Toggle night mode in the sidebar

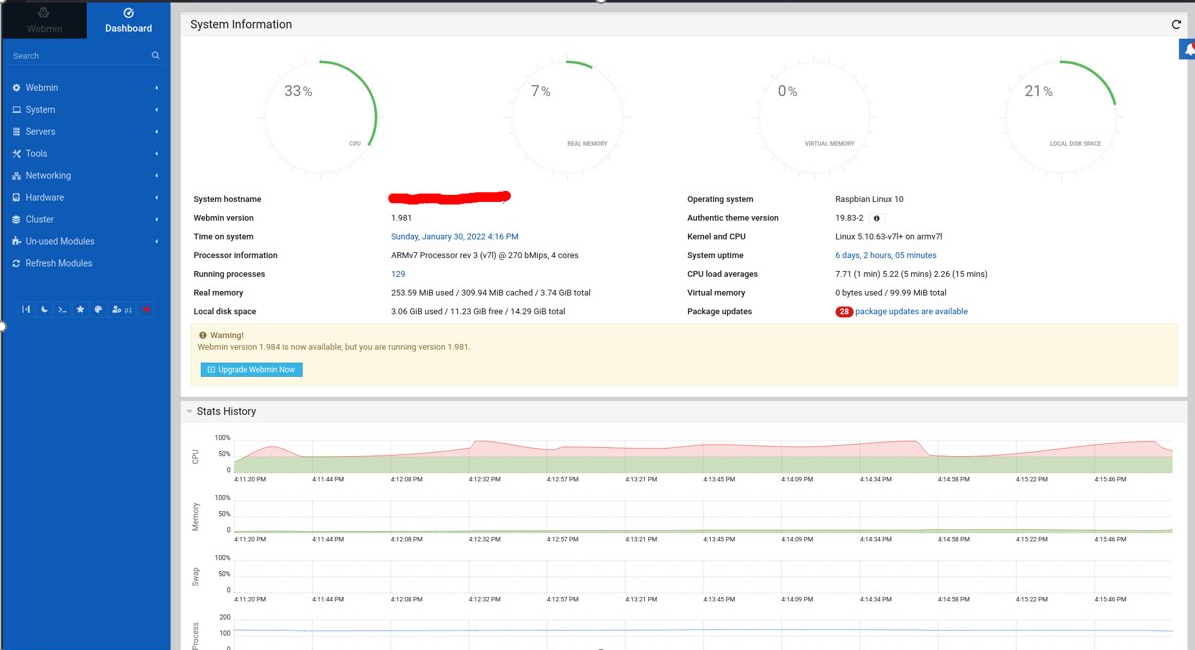44,310
